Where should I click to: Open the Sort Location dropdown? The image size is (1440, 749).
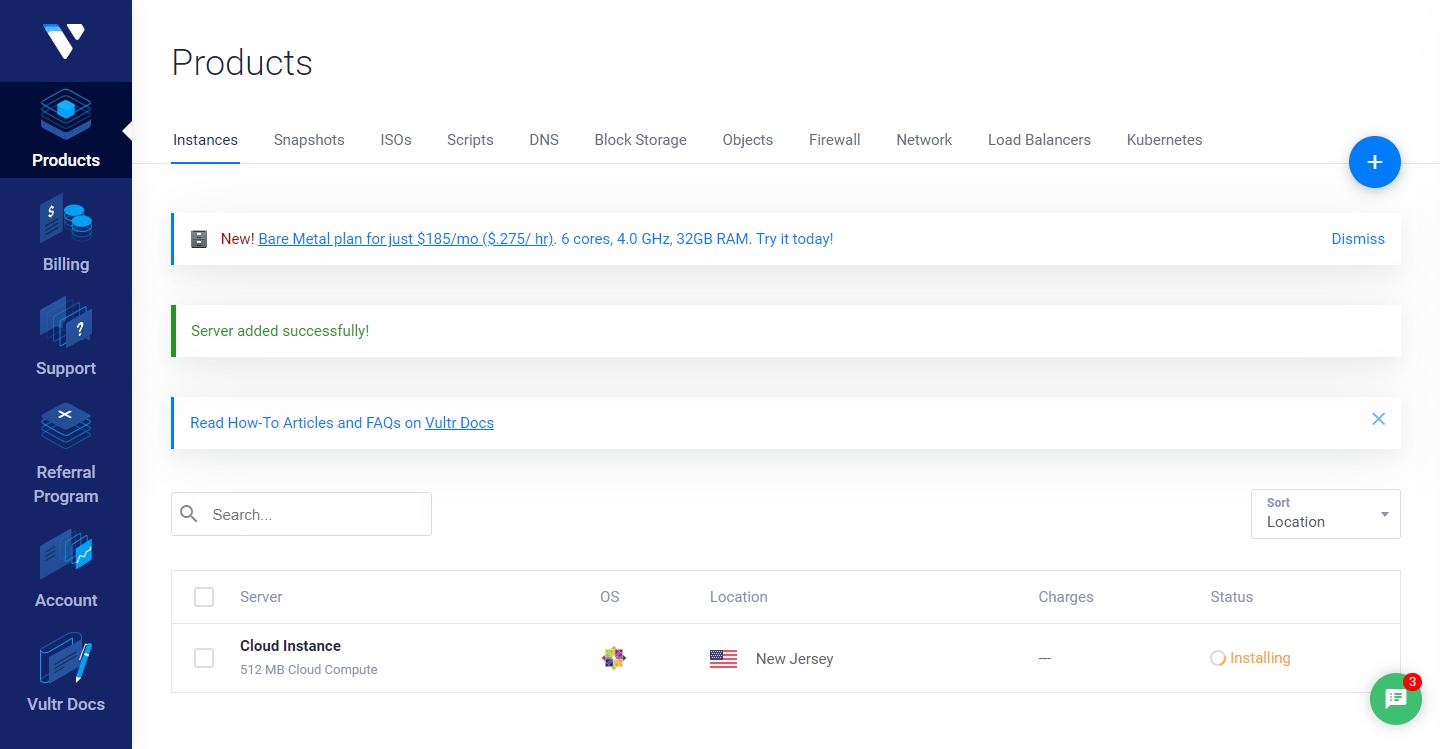pyautogui.click(x=1326, y=514)
